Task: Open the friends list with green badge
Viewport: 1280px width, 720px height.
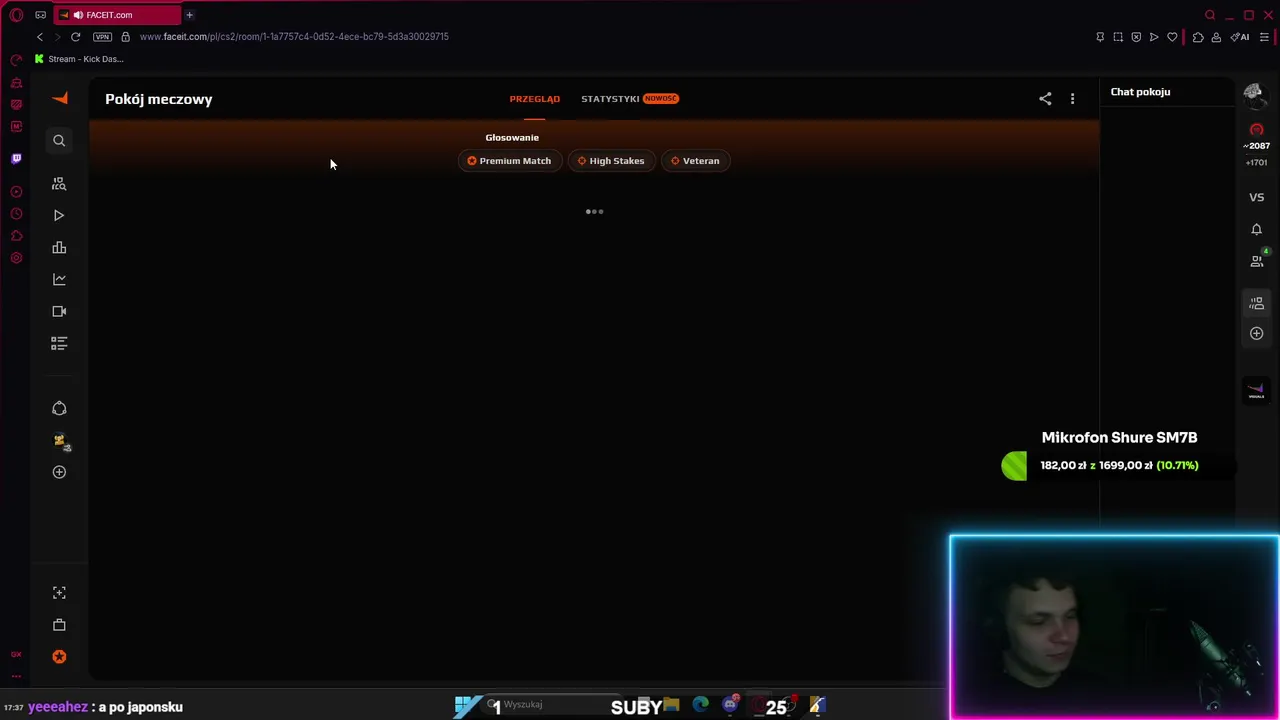Action: click(x=1258, y=260)
